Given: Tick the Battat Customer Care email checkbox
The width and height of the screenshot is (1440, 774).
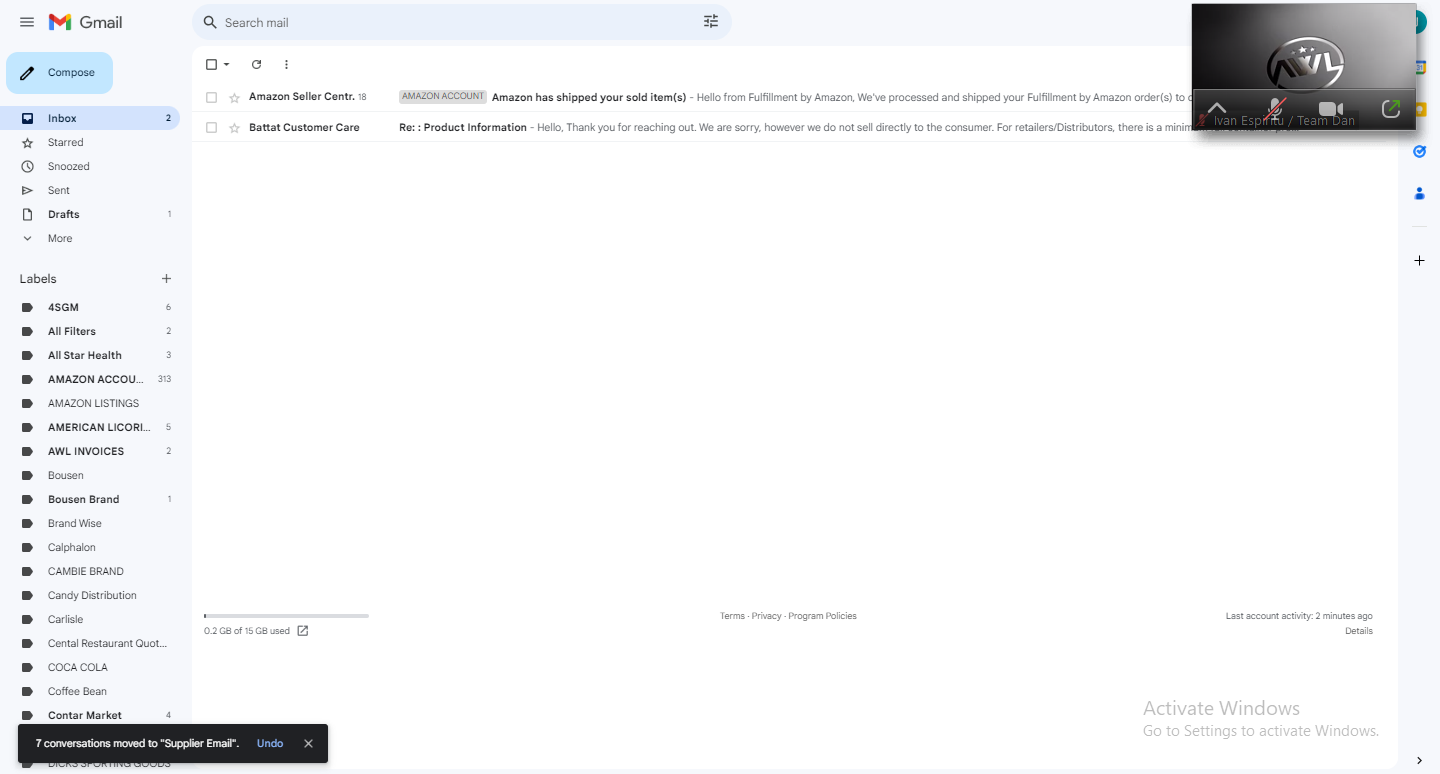Looking at the screenshot, I should point(211,128).
